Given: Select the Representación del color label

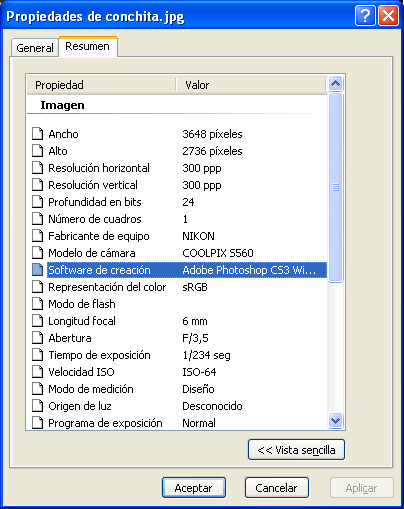Looking at the screenshot, I should coord(107,287).
